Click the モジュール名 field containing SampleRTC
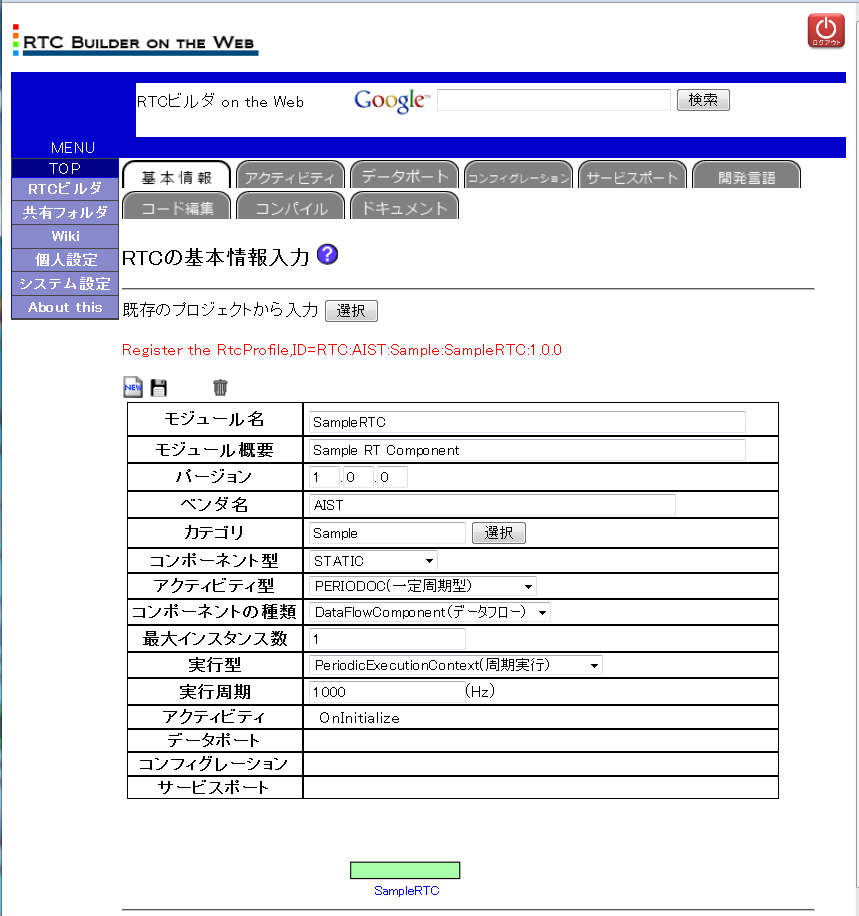 [x=527, y=422]
